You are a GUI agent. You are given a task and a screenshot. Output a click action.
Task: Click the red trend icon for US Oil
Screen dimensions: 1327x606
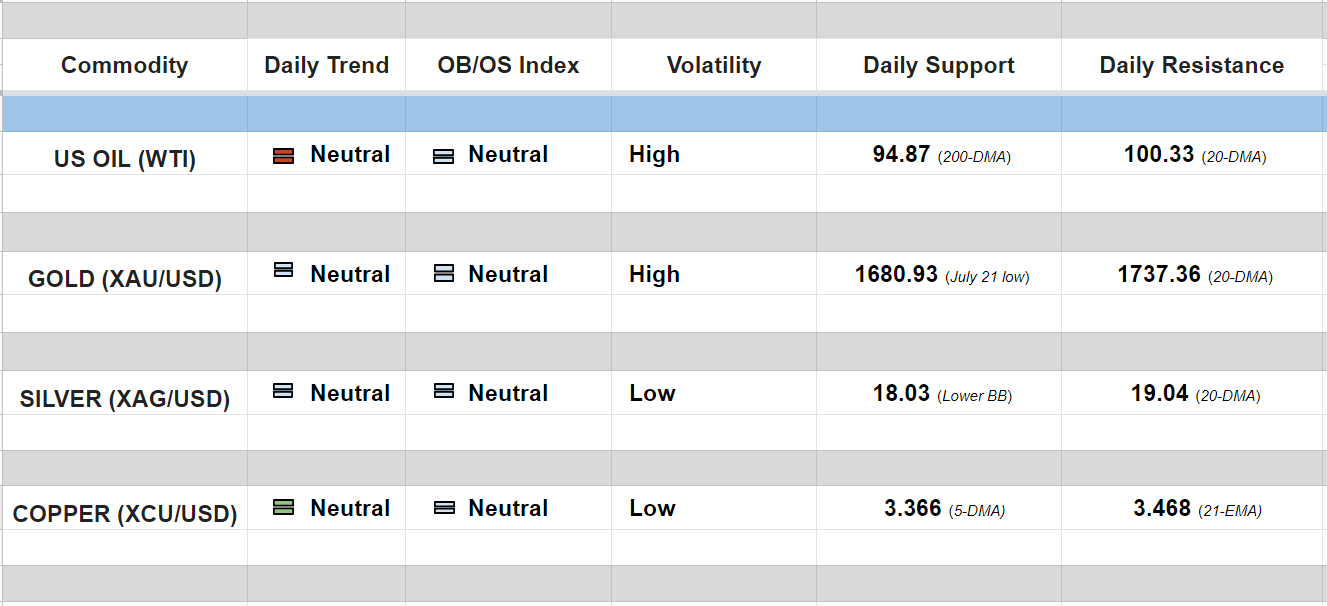(283, 155)
